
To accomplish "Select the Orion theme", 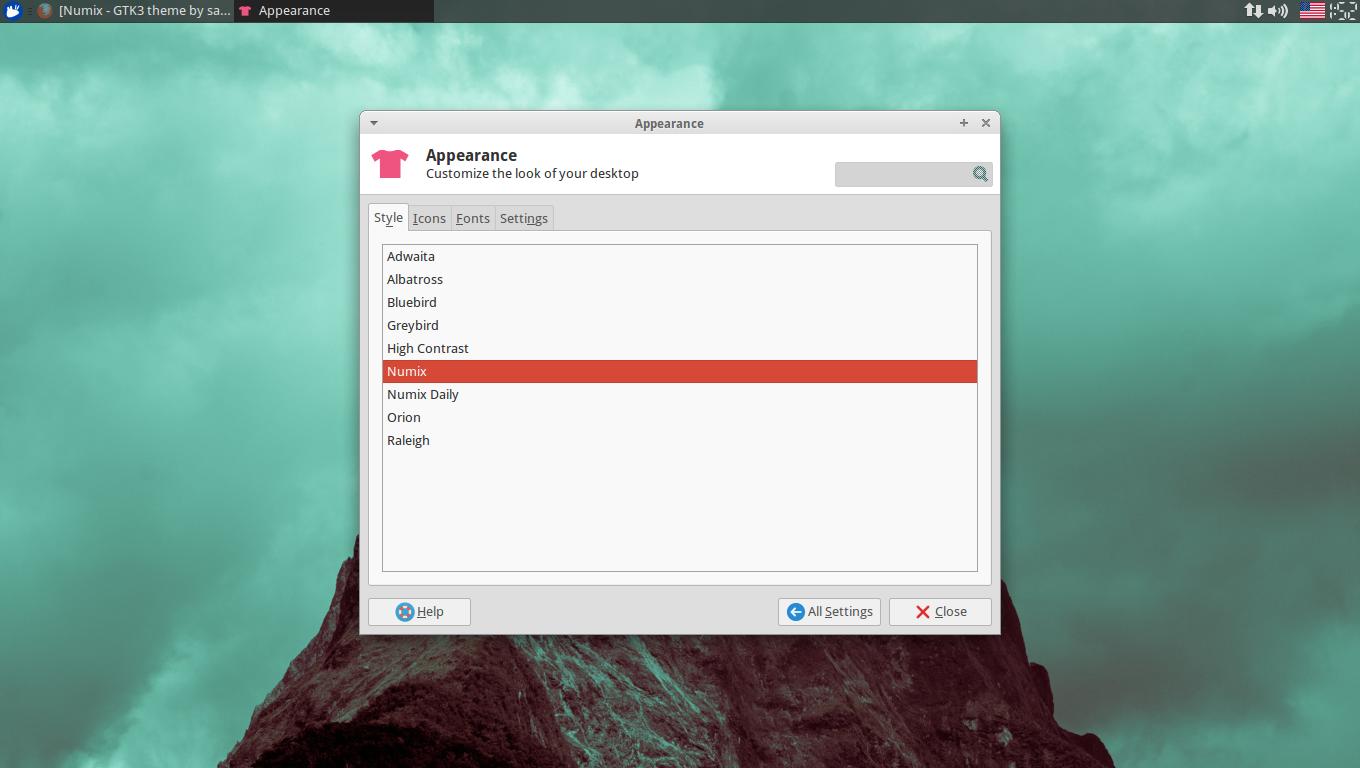I will click(680, 417).
